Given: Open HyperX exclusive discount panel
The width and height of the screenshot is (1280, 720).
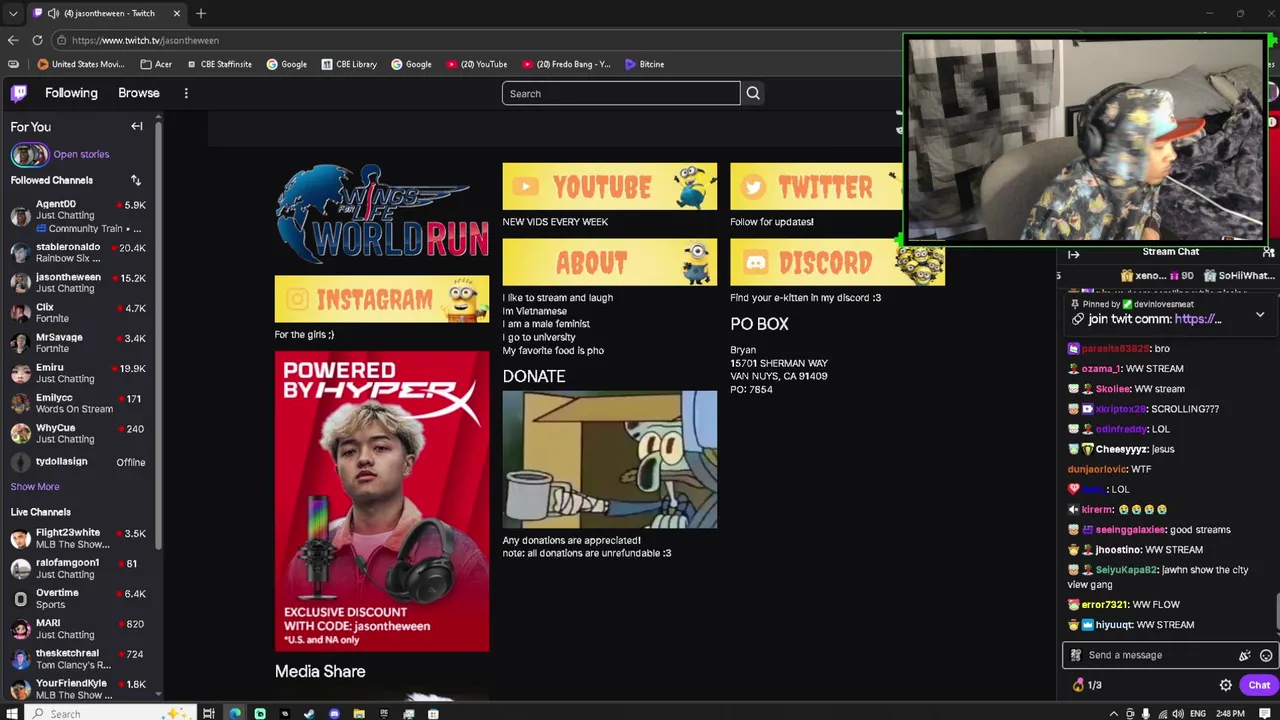Looking at the screenshot, I should coord(382,502).
